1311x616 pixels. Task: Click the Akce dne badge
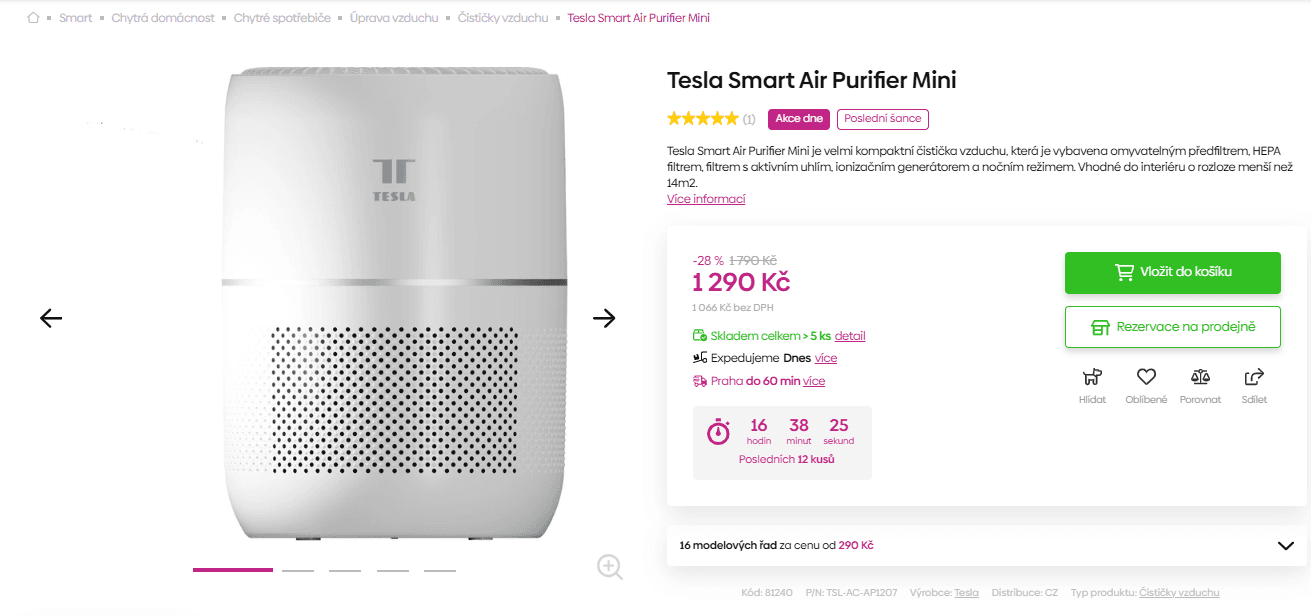pyautogui.click(x=799, y=119)
